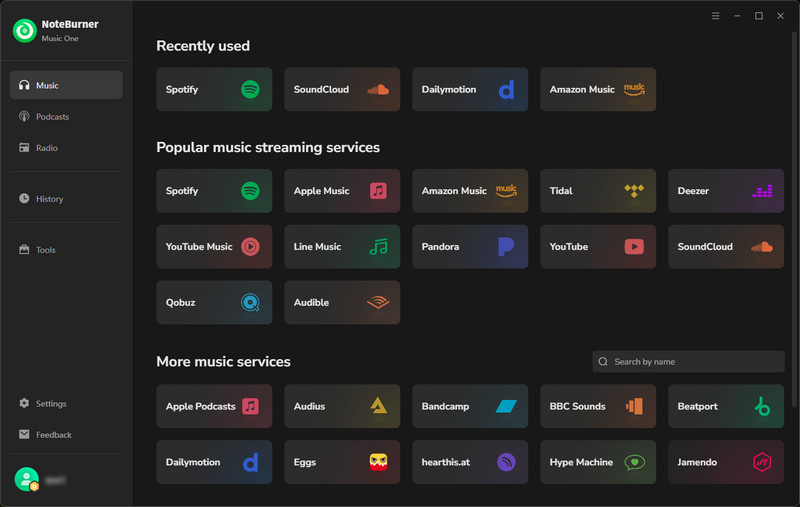Select YouTube Music service card
This screenshot has height=507, width=800.
point(214,246)
